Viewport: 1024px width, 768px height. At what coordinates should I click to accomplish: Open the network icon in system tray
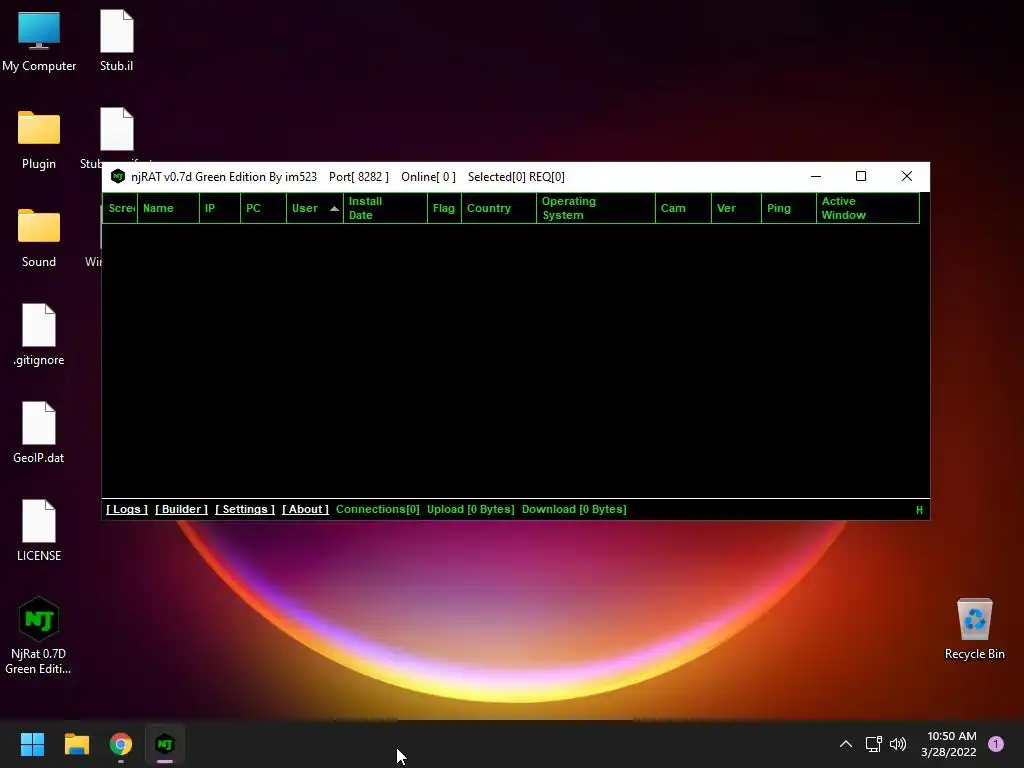pyautogui.click(x=873, y=744)
